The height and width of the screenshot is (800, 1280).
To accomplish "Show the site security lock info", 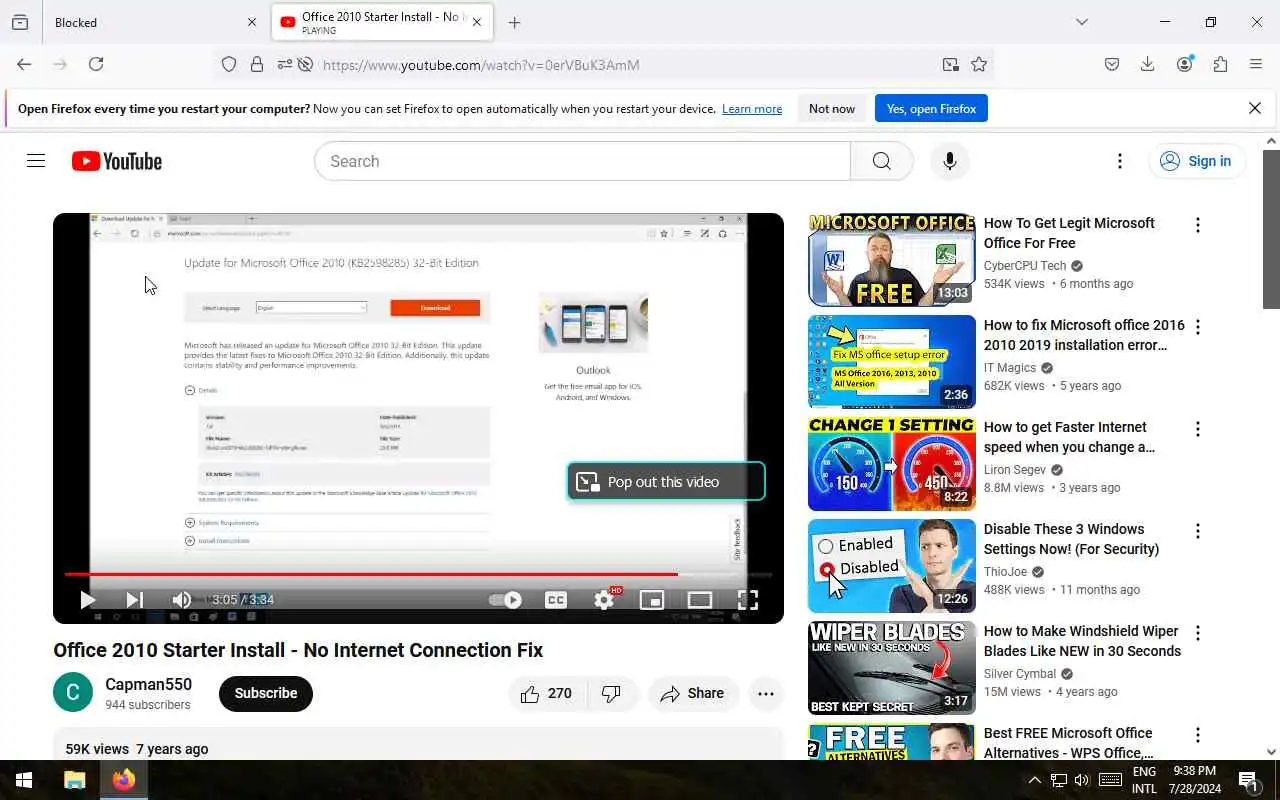I will (x=257, y=64).
